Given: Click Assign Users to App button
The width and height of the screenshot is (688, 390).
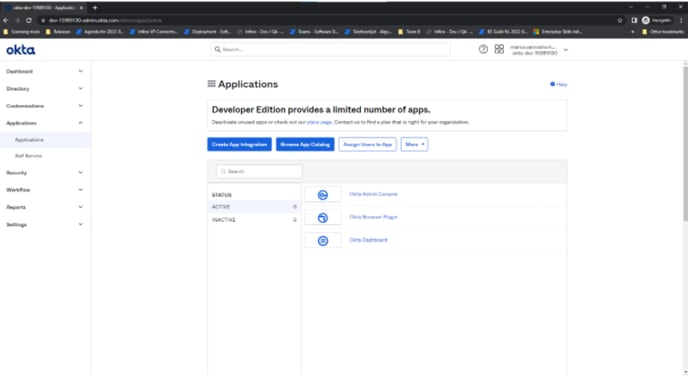Looking at the screenshot, I should pos(367,144).
